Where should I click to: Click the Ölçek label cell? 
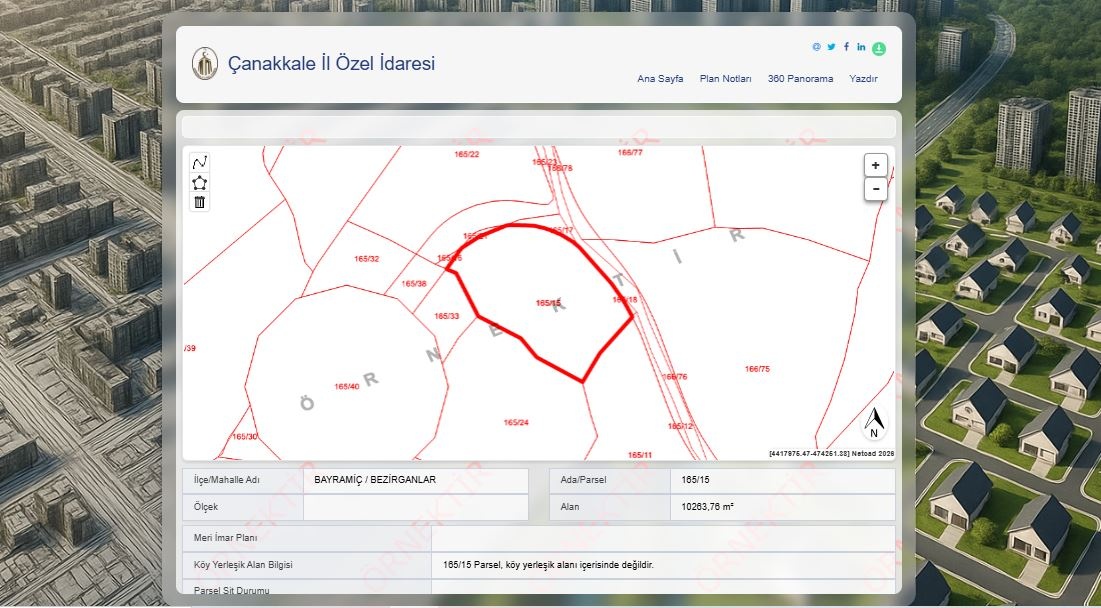(x=243, y=507)
